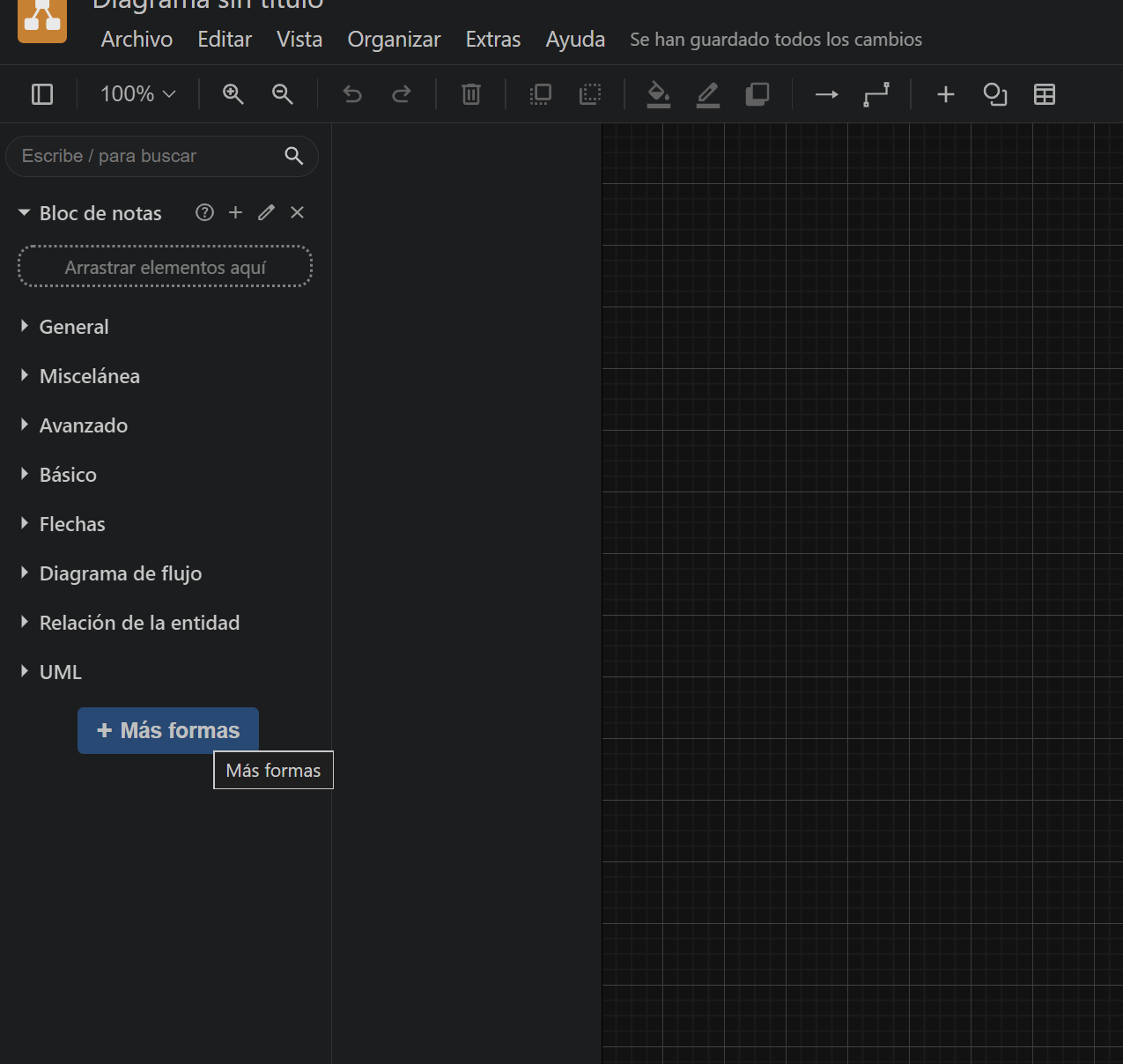The width and height of the screenshot is (1123, 1064).
Task: Click the insert plus icon in the toolbar
Action: [946, 94]
